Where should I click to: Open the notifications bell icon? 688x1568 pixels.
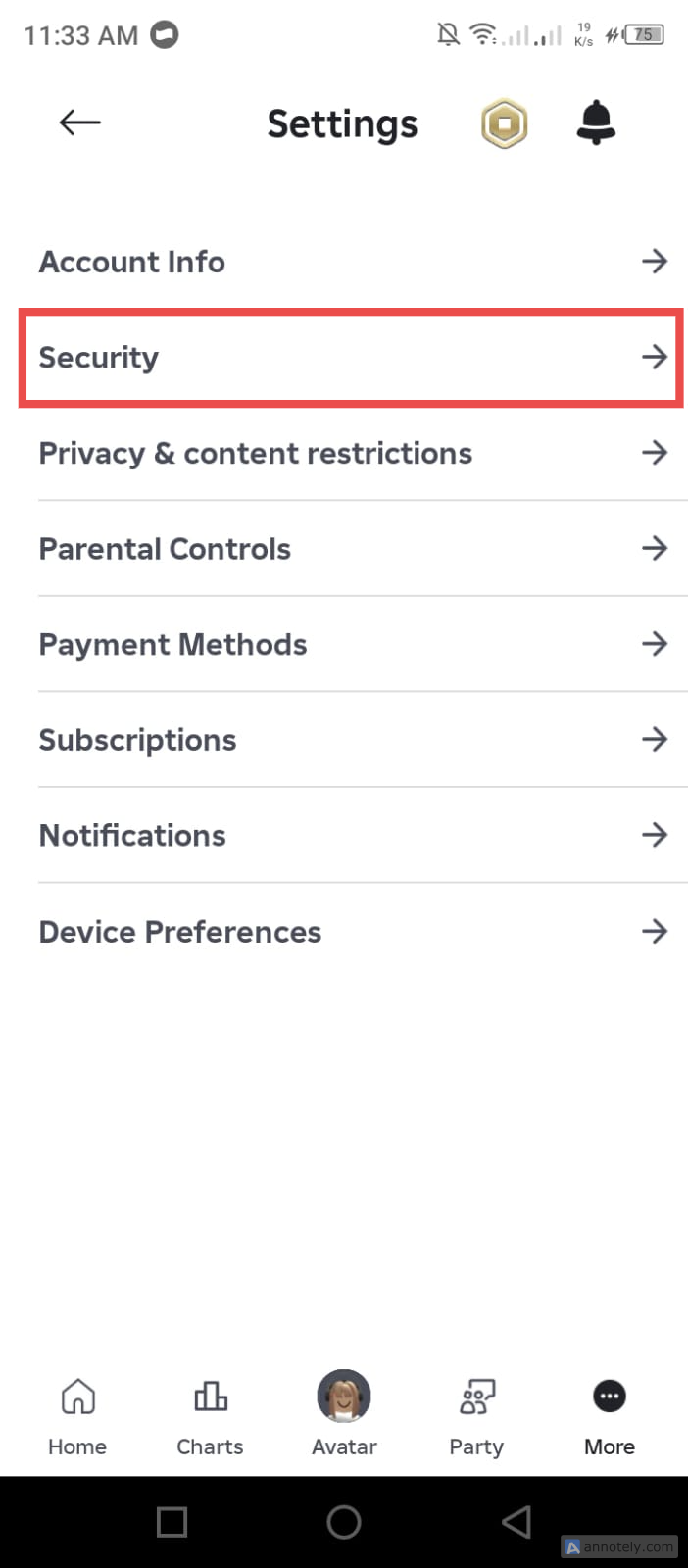click(x=596, y=123)
